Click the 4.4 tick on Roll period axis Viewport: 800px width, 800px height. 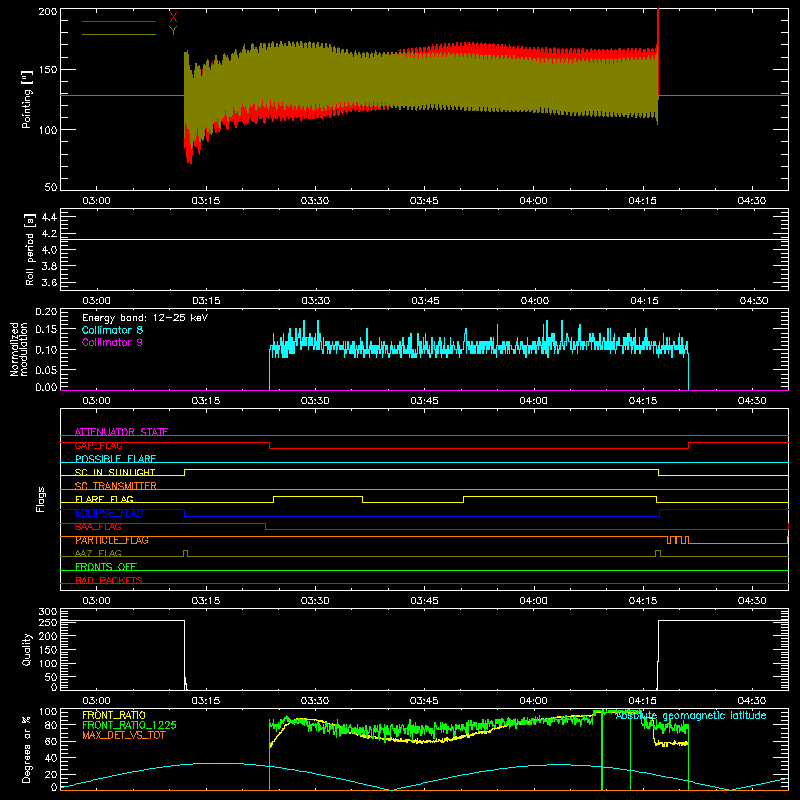[49, 217]
